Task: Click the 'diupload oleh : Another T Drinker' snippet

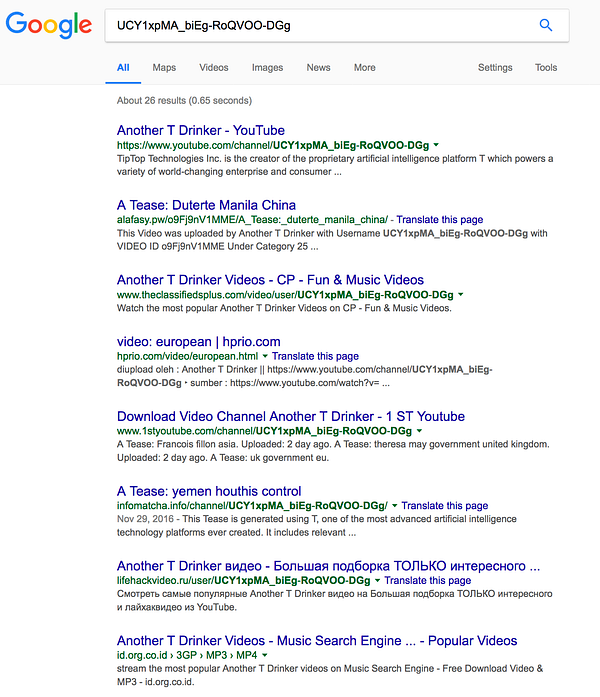Action: click(304, 376)
